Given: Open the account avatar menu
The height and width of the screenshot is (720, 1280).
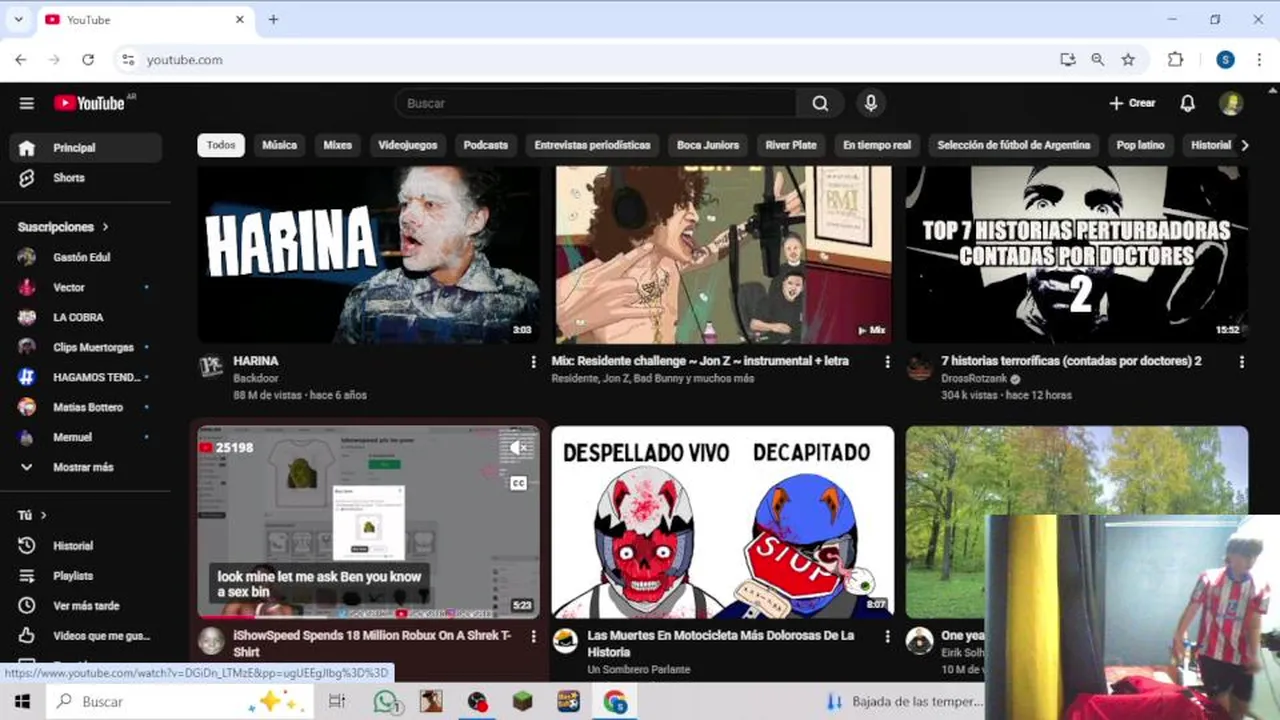Looking at the screenshot, I should click(1231, 103).
